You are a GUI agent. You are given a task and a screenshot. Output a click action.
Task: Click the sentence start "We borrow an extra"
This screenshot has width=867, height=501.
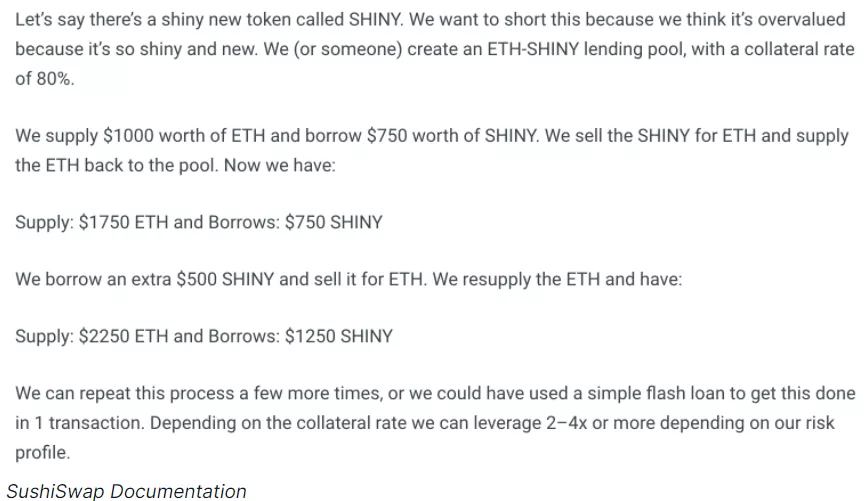[x=92, y=279]
